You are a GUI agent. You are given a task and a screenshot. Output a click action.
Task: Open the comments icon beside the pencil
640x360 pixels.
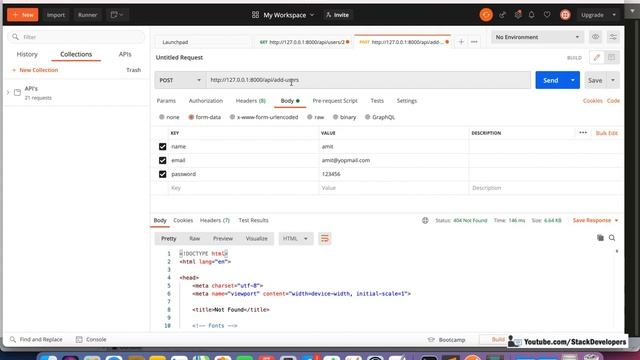click(611, 58)
